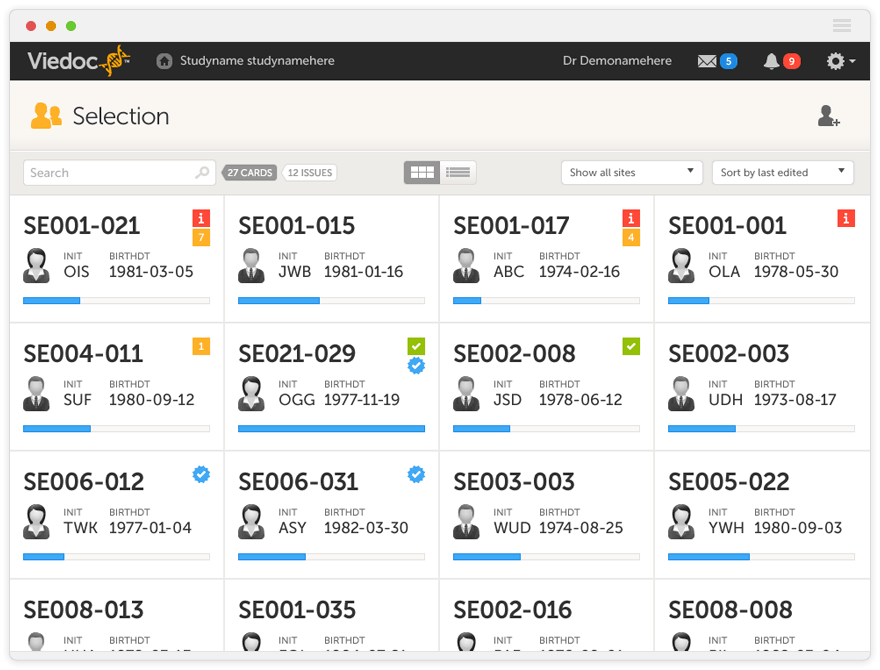Screen dimensions: 880x670
Task: Click red info flag on card SE001-021
Action: point(201,218)
